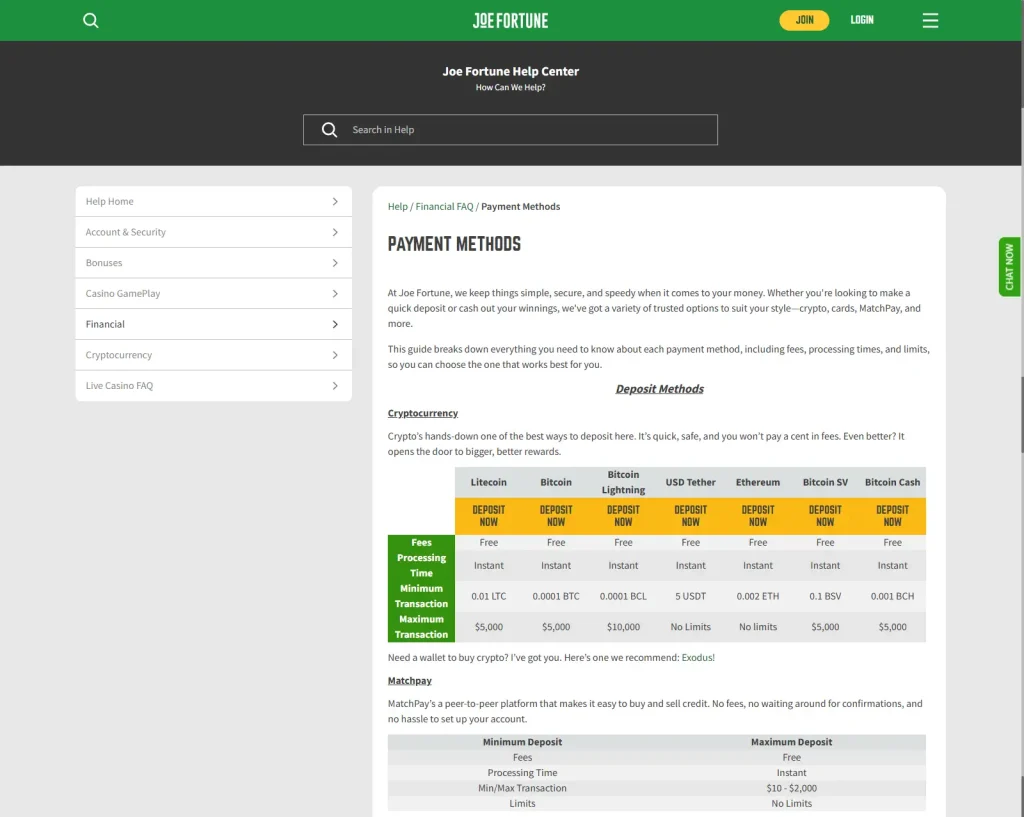The image size is (1024, 817).
Task: Click the Maximum Transaction row label
Action: (421, 627)
